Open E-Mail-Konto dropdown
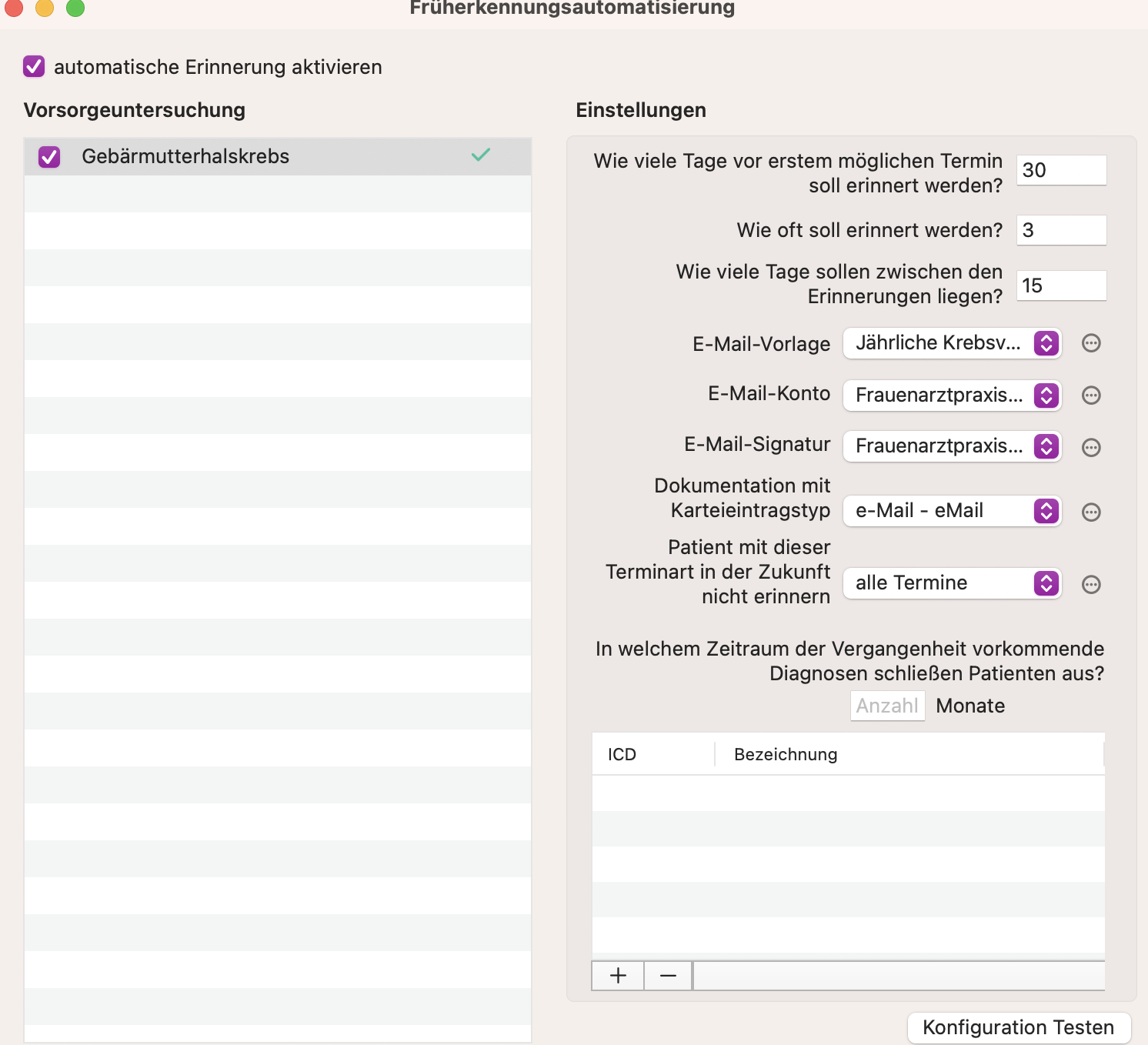Viewport: 1148px width, 1045px height. (953, 396)
